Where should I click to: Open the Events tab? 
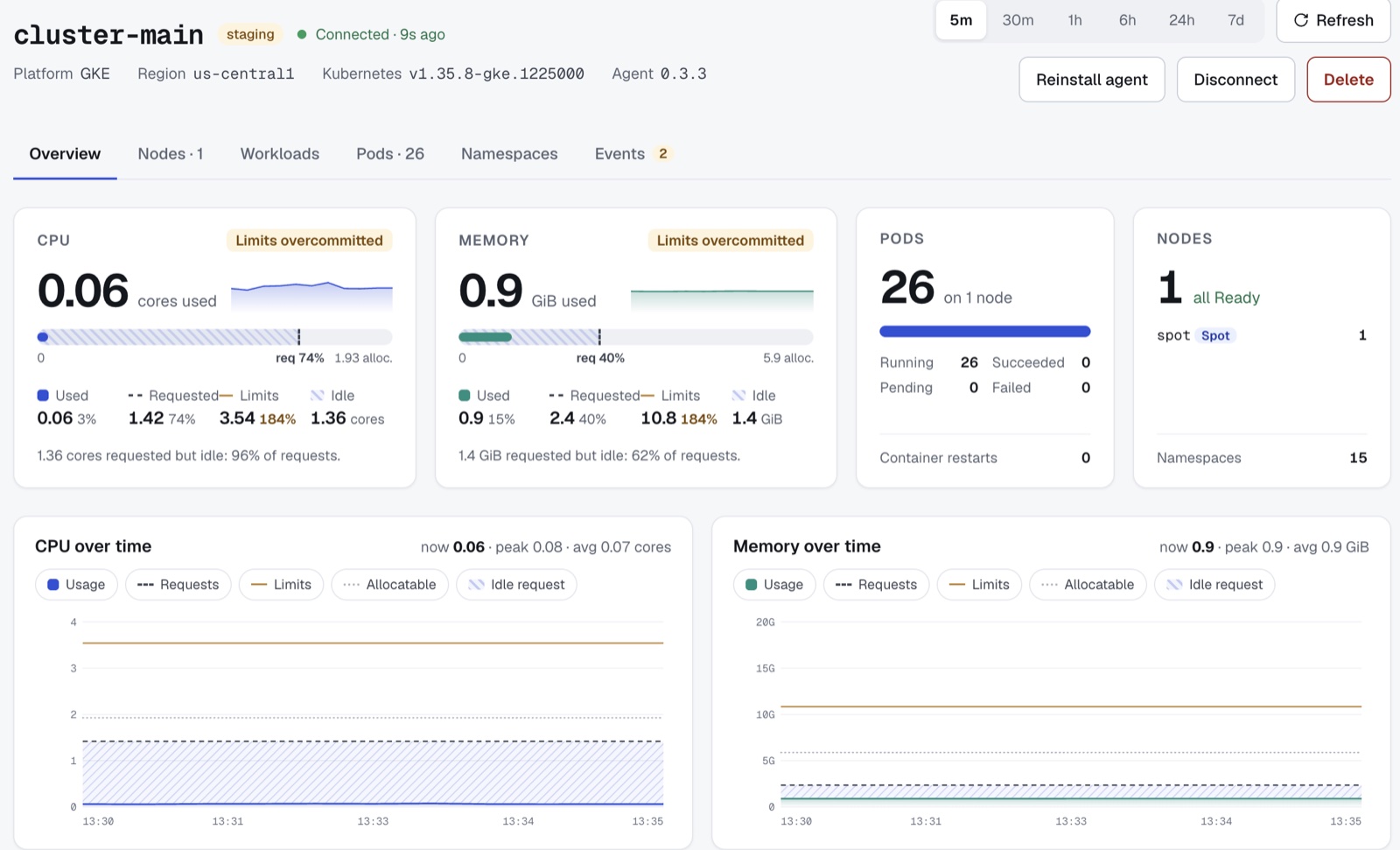click(x=633, y=154)
